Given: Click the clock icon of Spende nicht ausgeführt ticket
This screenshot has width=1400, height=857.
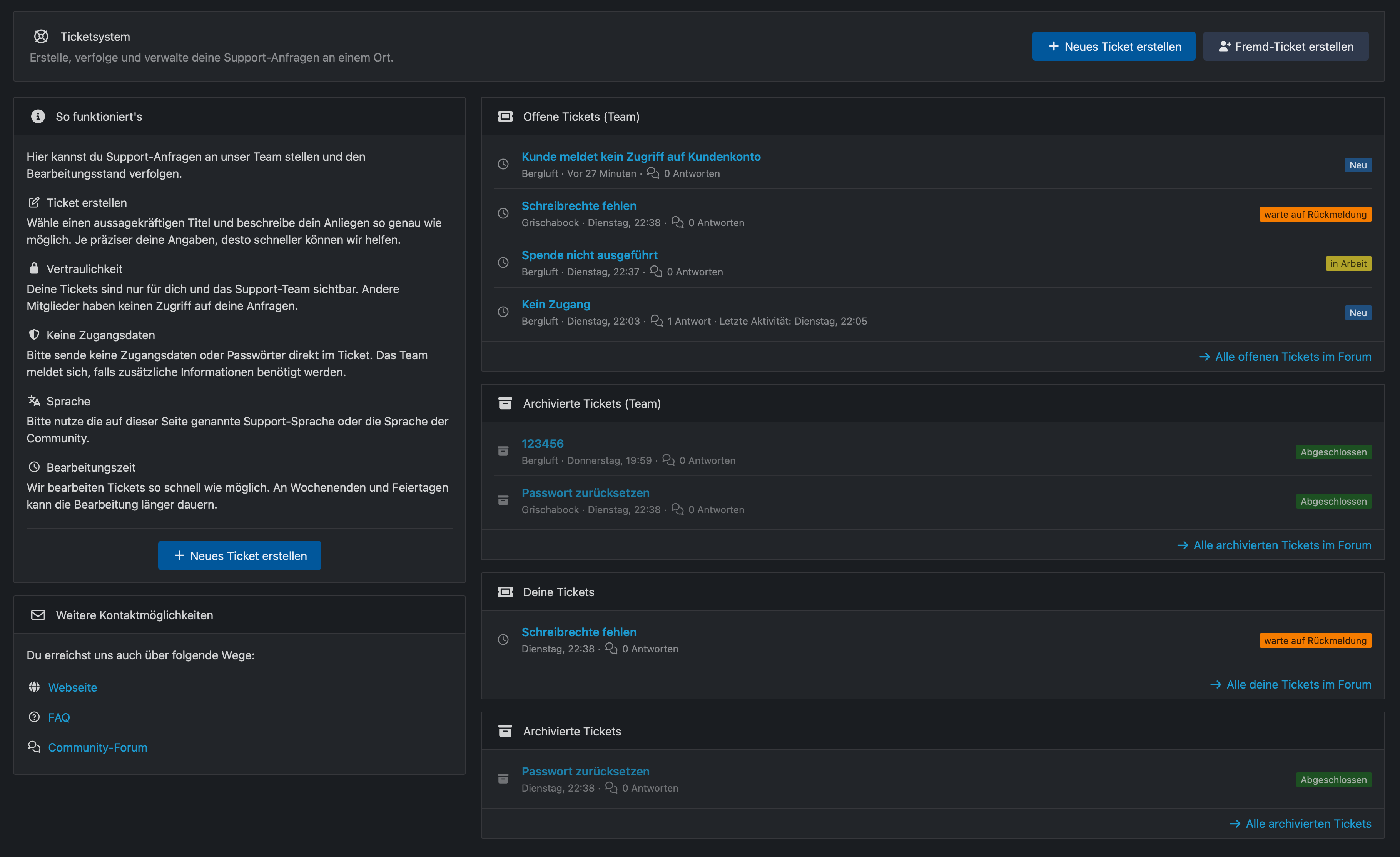Looking at the screenshot, I should (503, 262).
